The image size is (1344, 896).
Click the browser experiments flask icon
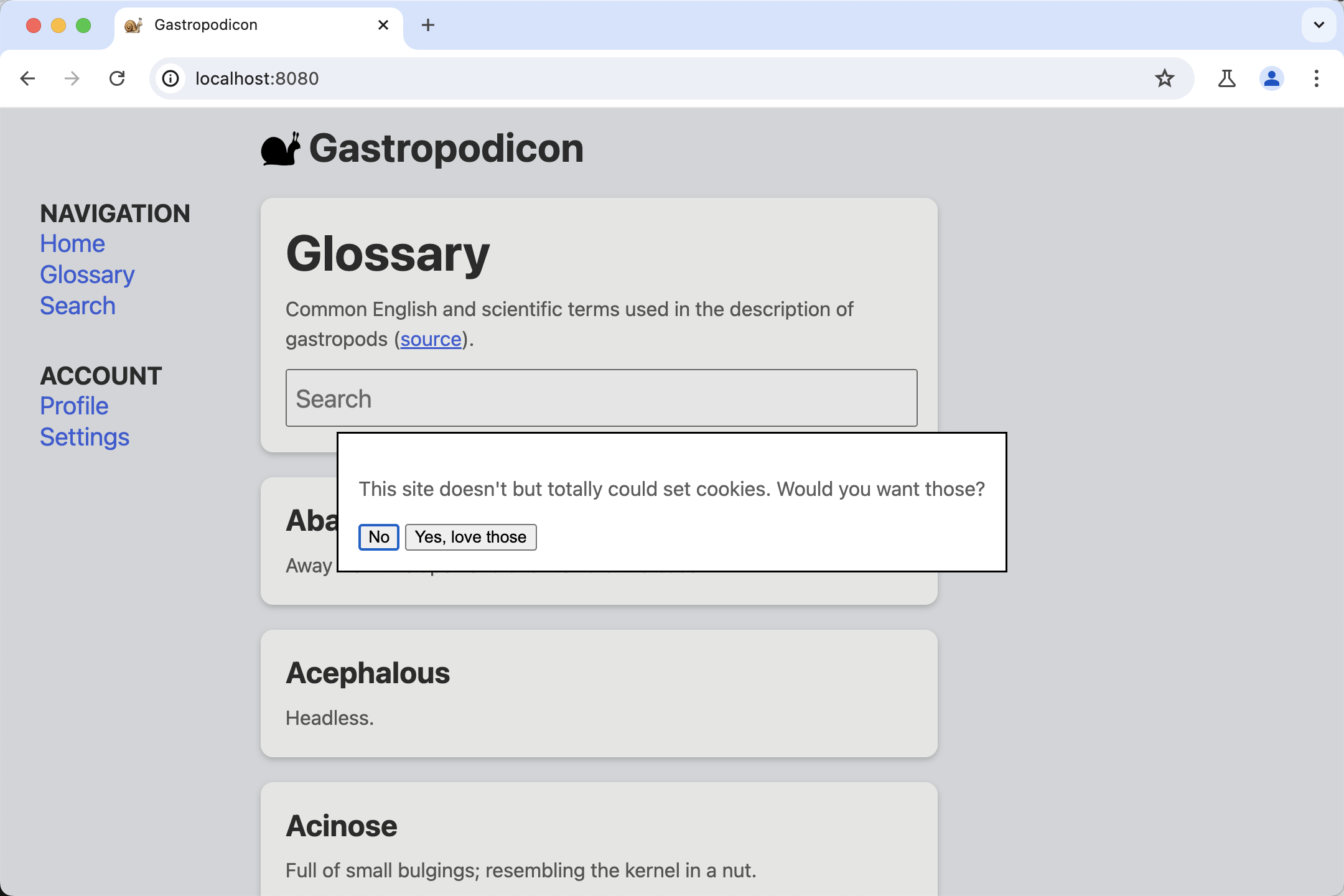pyautogui.click(x=1228, y=79)
